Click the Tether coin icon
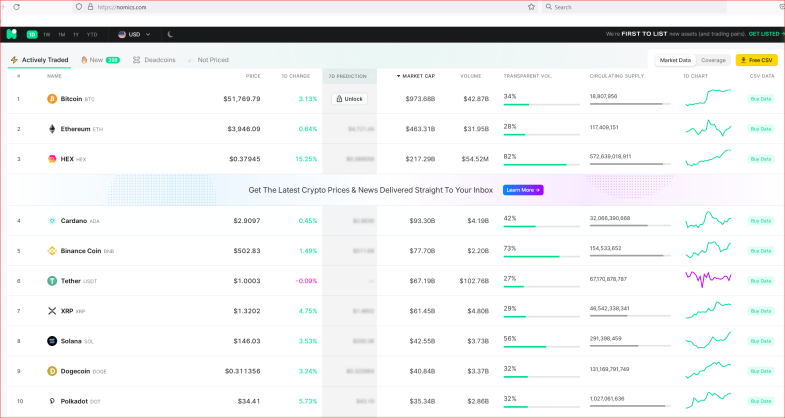The height and width of the screenshot is (418, 785). [52, 281]
